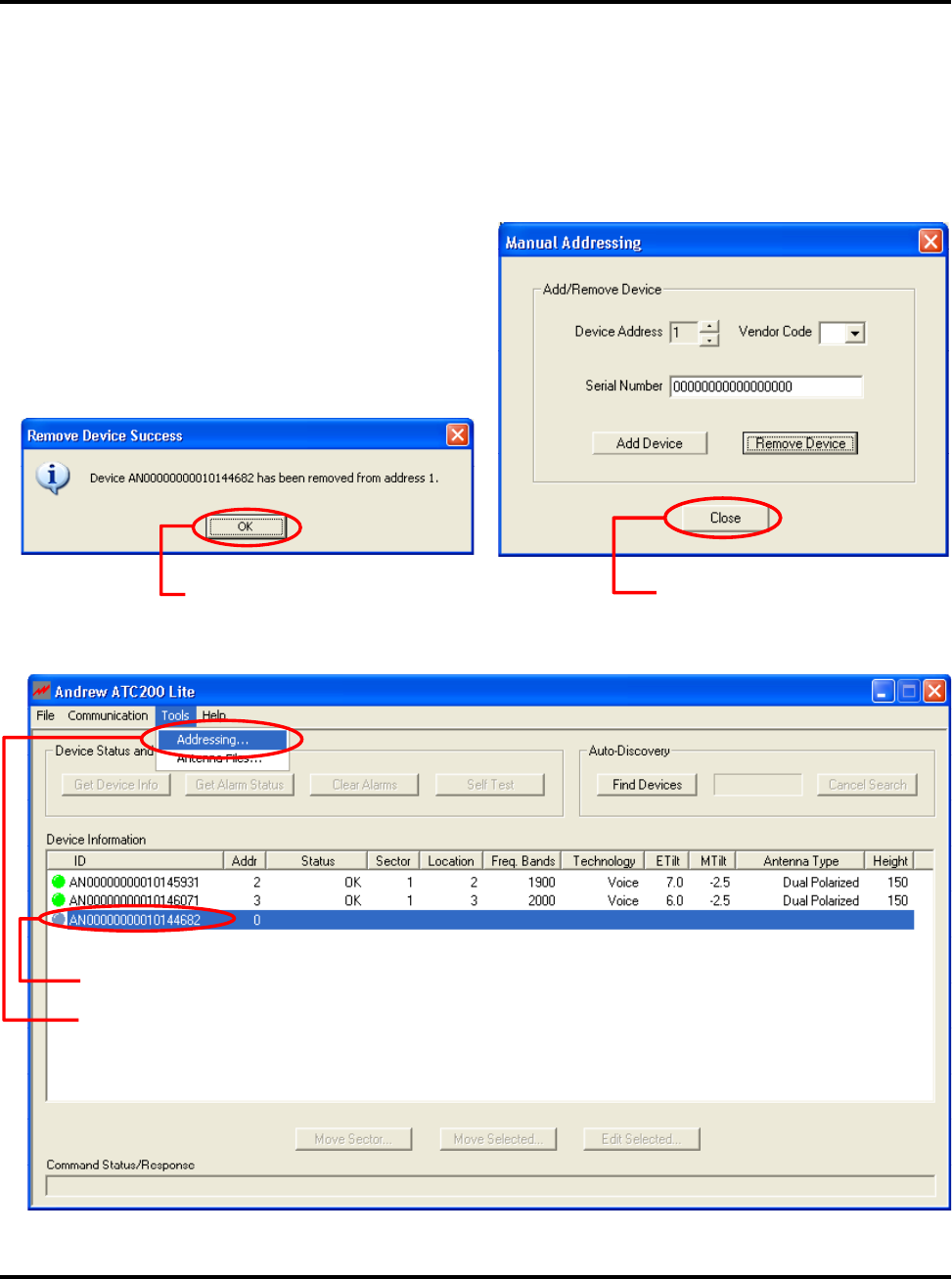Image resolution: width=952 pixels, height=1279 pixels.
Task: Click the Get Alarm Status button
Action: [240, 785]
